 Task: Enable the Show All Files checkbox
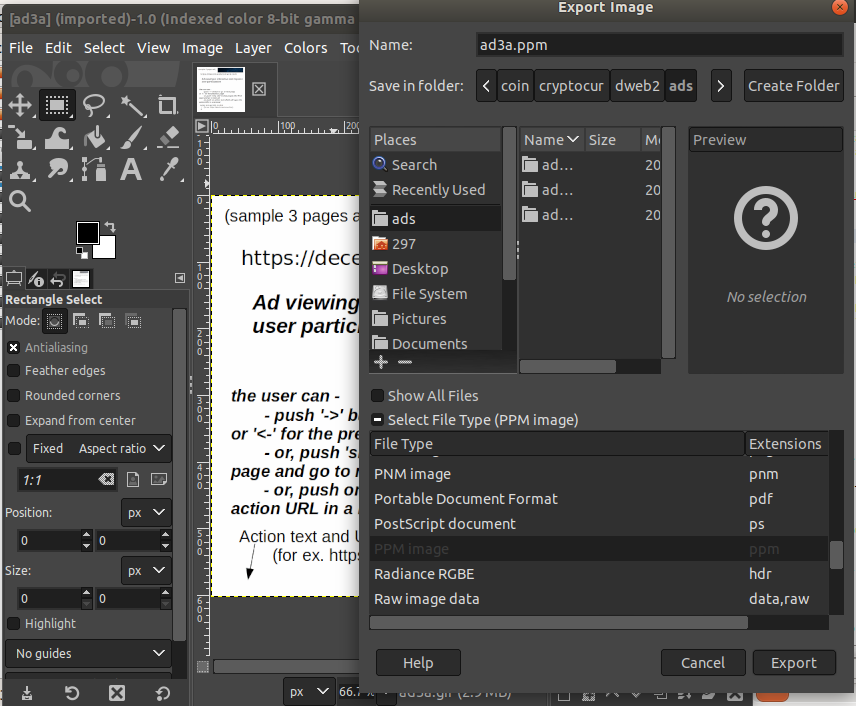coord(378,395)
